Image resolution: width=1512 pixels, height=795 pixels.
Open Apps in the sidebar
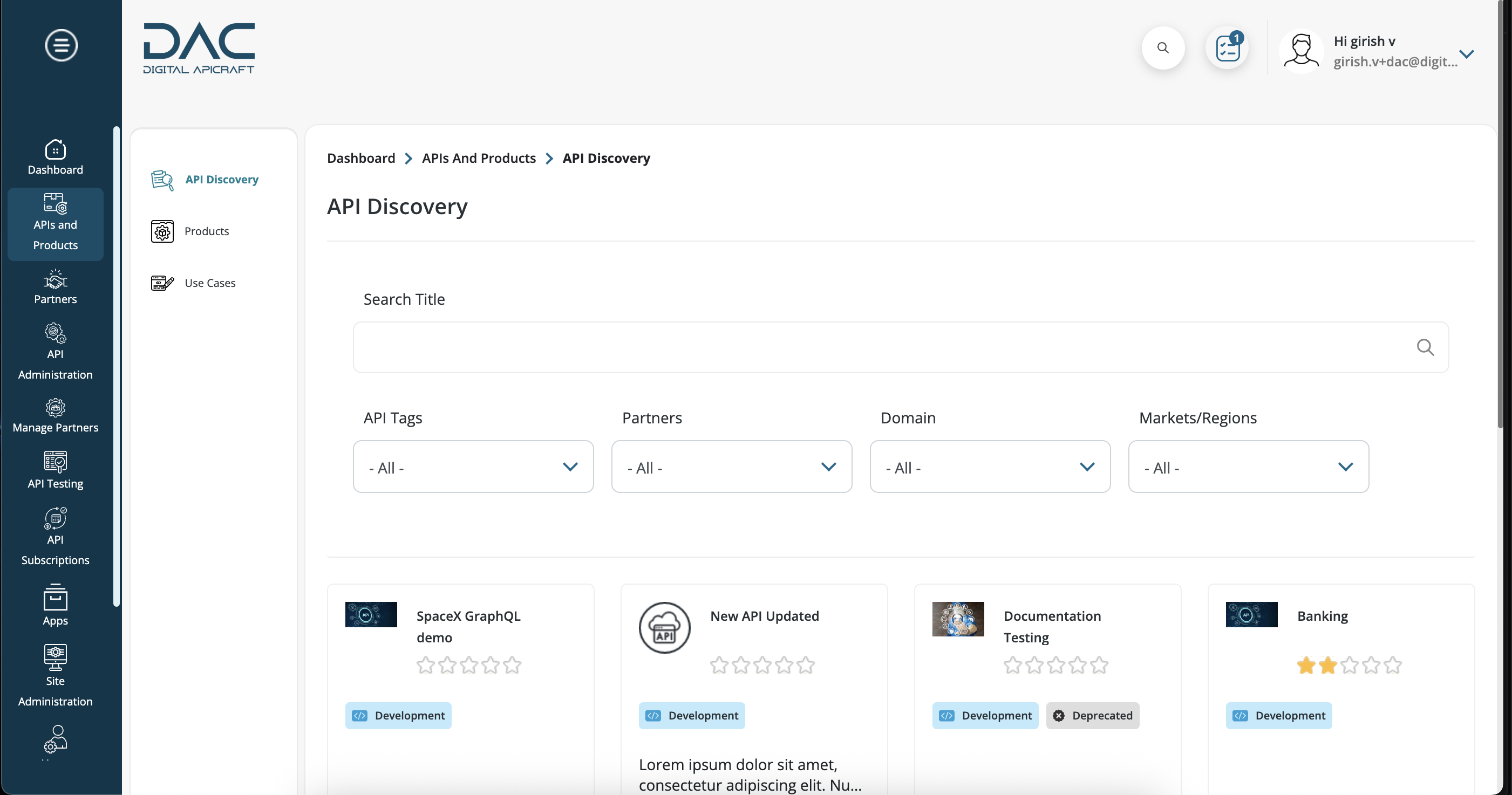coord(55,605)
